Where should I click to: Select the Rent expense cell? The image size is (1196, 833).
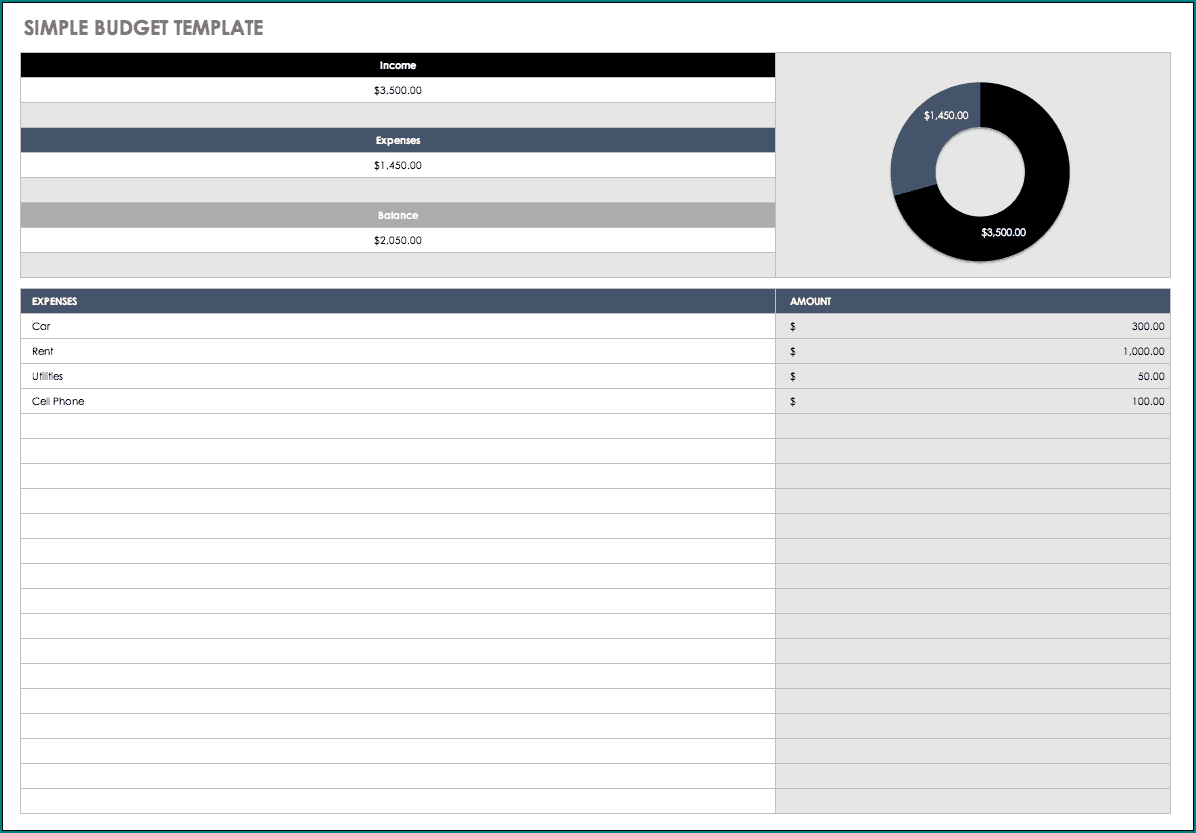click(x=397, y=352)
